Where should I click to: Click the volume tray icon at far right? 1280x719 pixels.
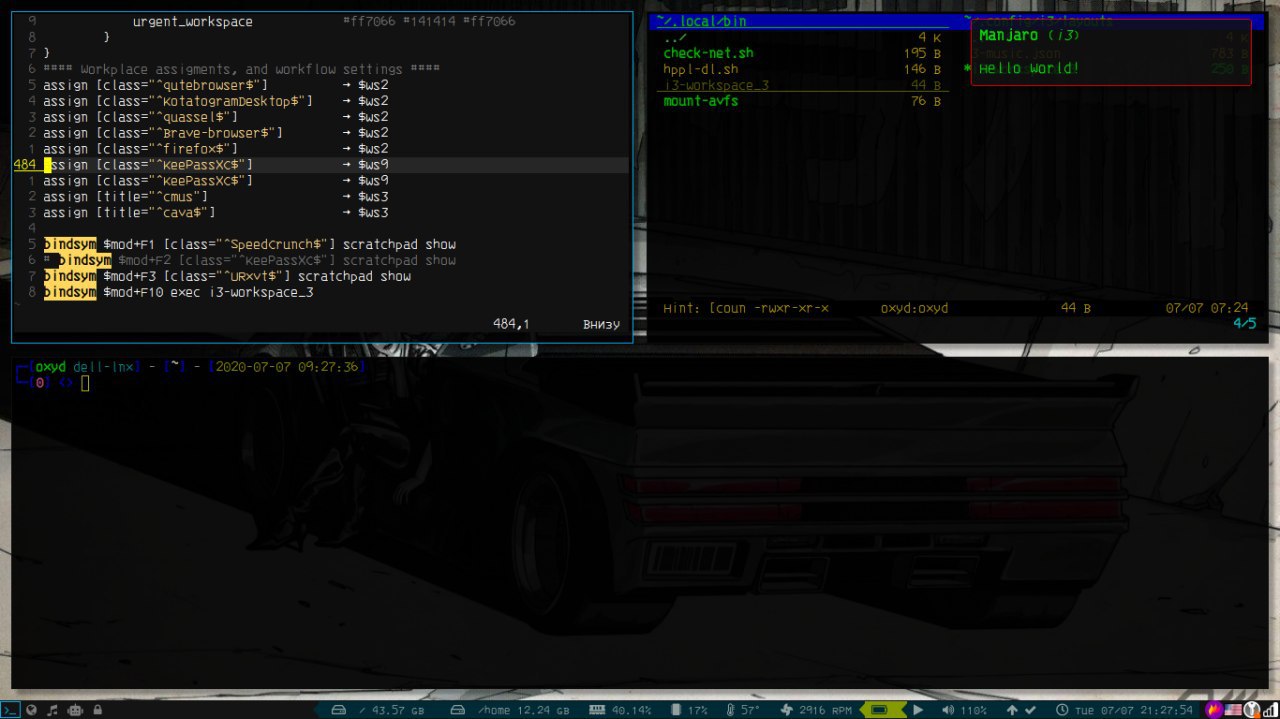point(1269,710)
